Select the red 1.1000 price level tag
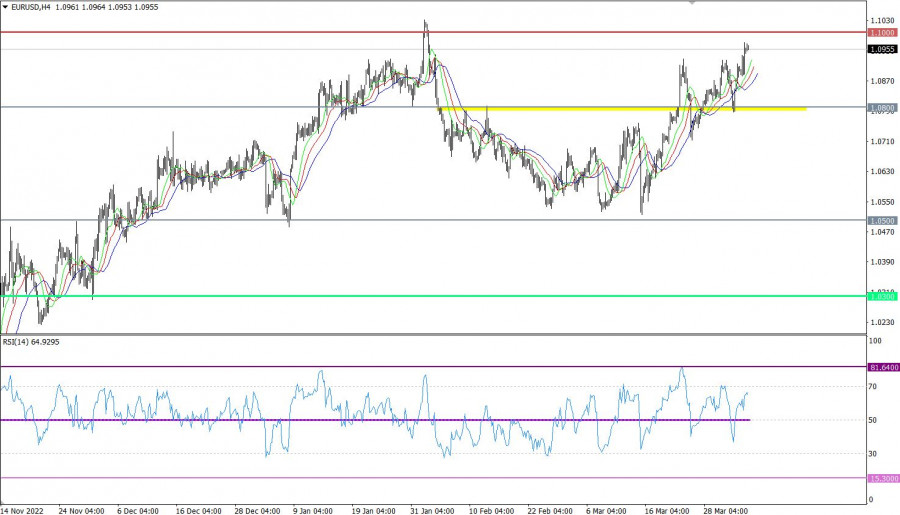The image size is (900, 515). (882, 32)
